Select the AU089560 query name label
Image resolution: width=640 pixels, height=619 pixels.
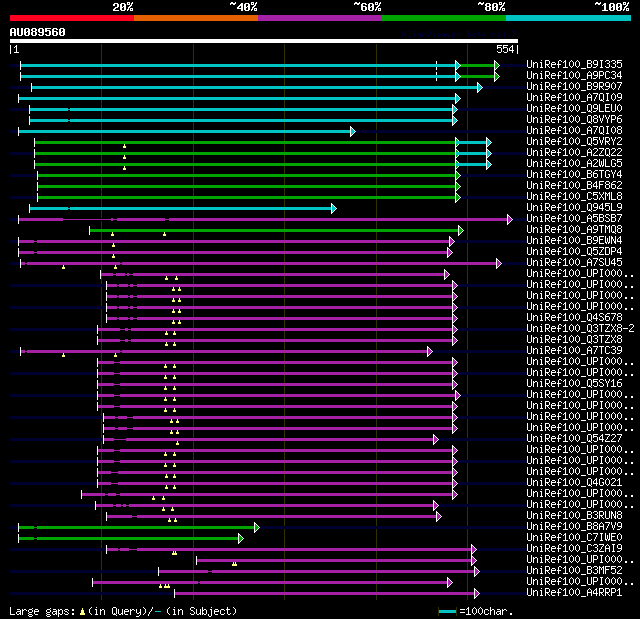click(x=38, y=32)
